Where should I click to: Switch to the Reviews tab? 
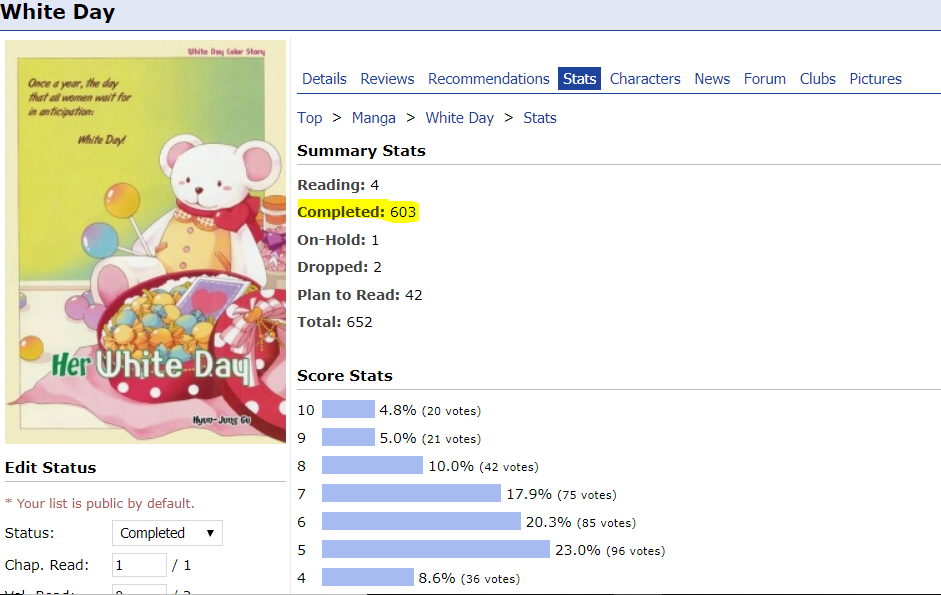387,79
